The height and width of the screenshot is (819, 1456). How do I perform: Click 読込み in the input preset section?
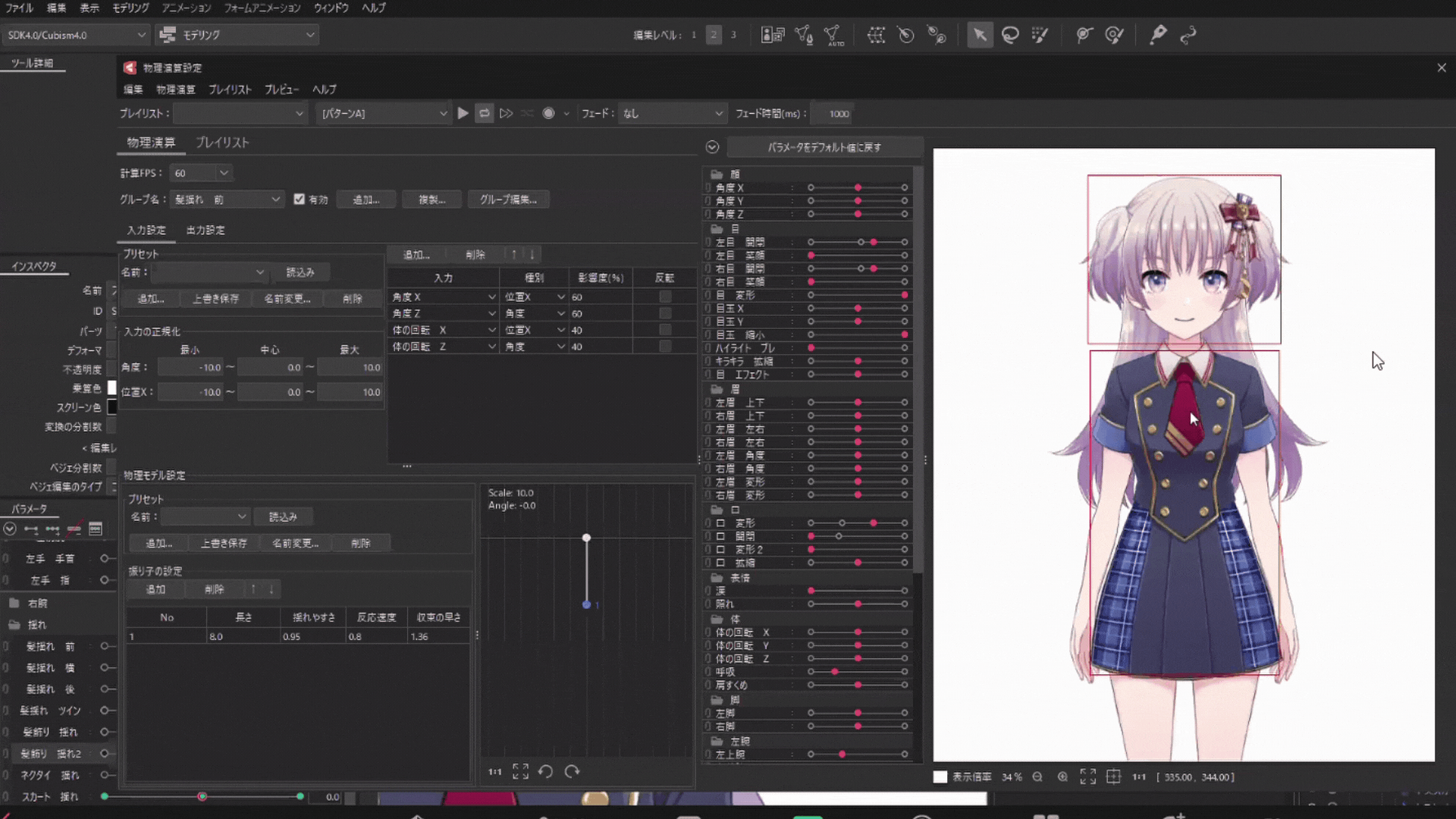pyautogui.click(x=300, y=272)
